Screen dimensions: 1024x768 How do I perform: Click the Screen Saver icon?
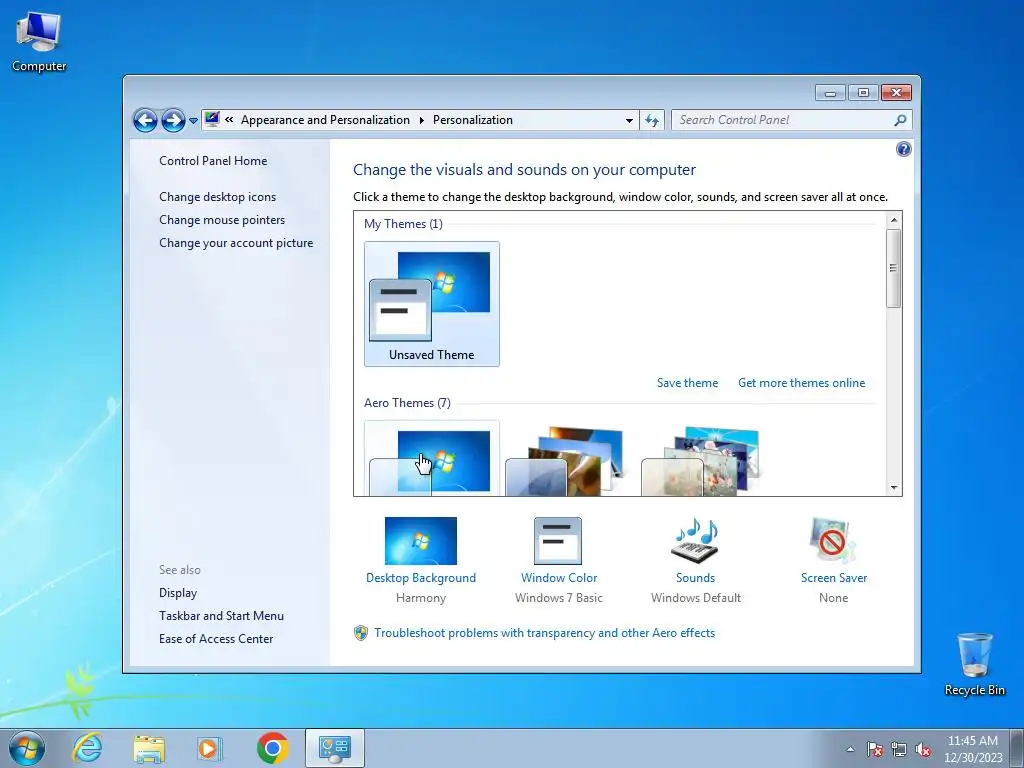click(x=833, y=541)
